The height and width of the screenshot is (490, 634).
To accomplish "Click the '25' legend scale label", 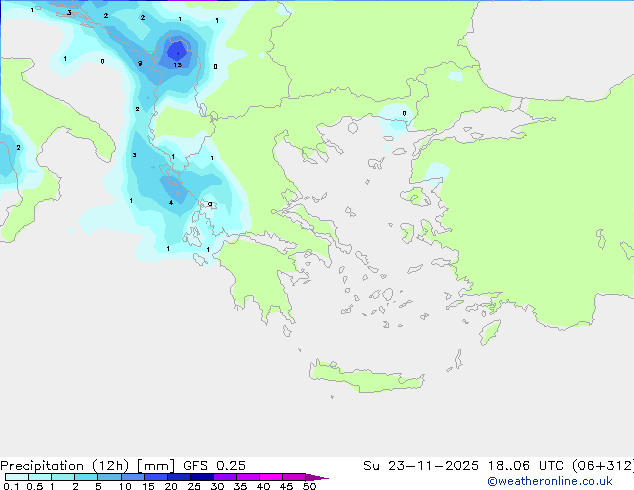I will pyautogui.click(x=194, y=486).
